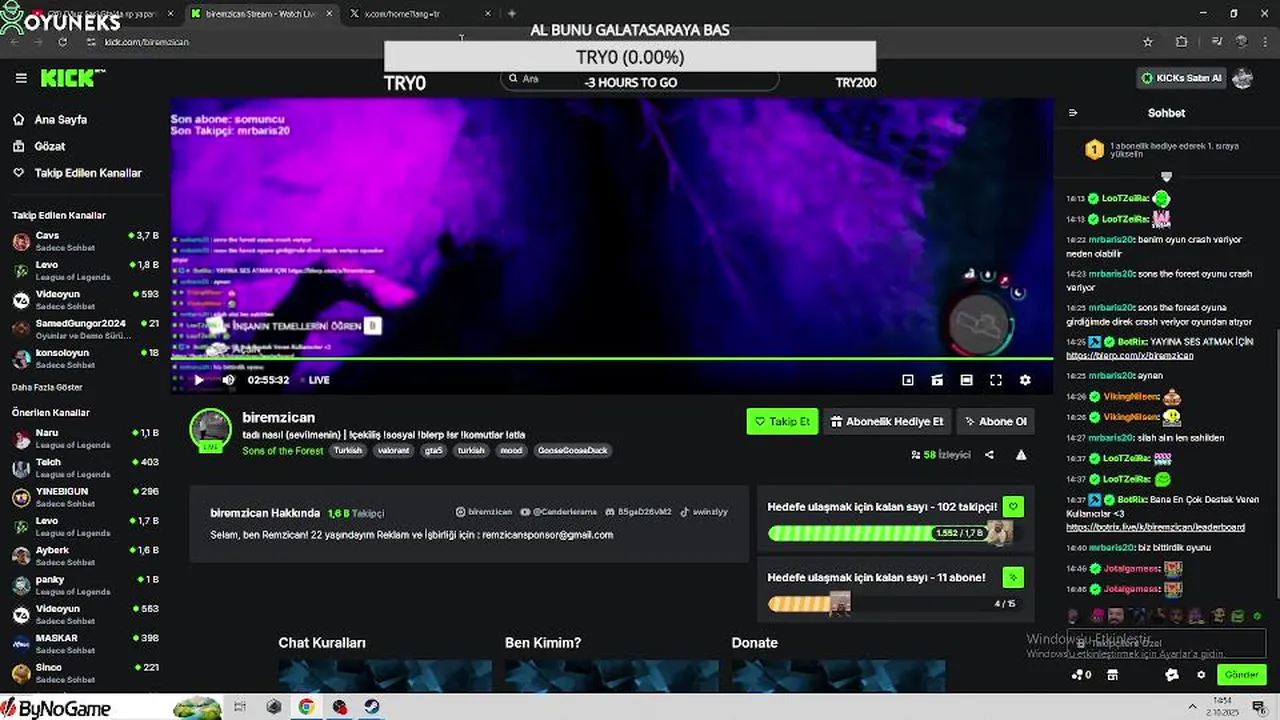1280x720 pixels.
Task: Collapse the Sohbet chat panel
Action: (1073, 113)
